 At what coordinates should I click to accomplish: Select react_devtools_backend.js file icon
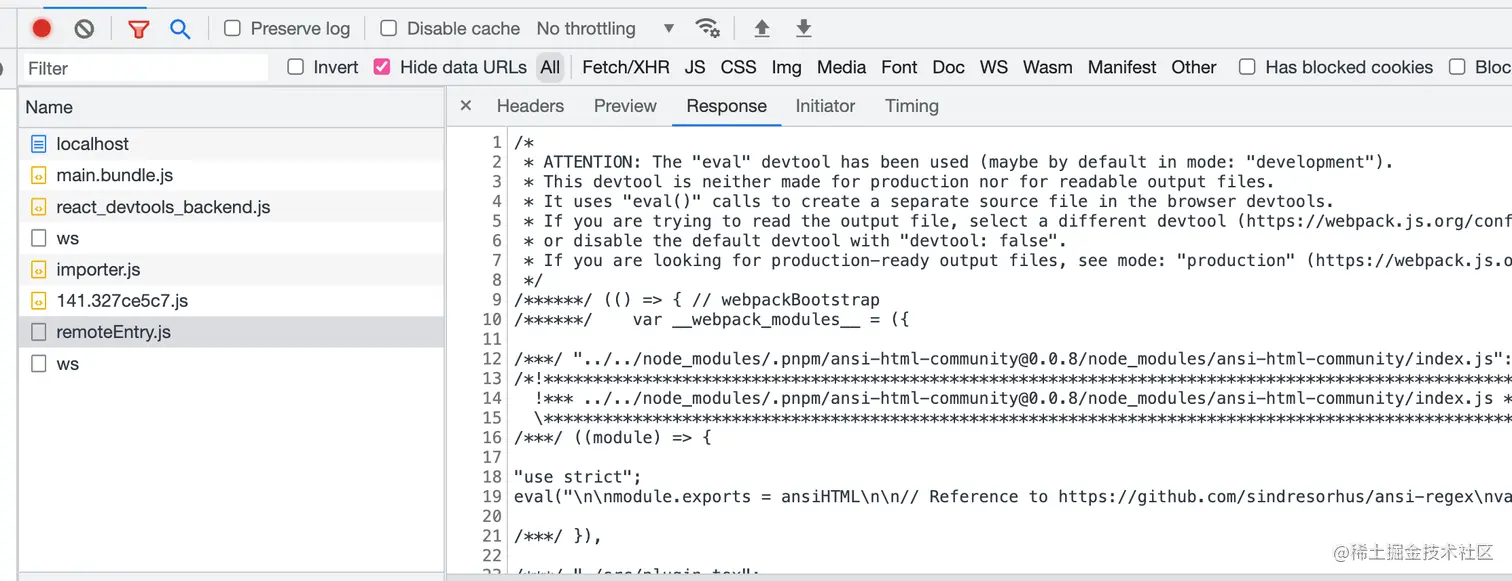click(x=39, y=207)
